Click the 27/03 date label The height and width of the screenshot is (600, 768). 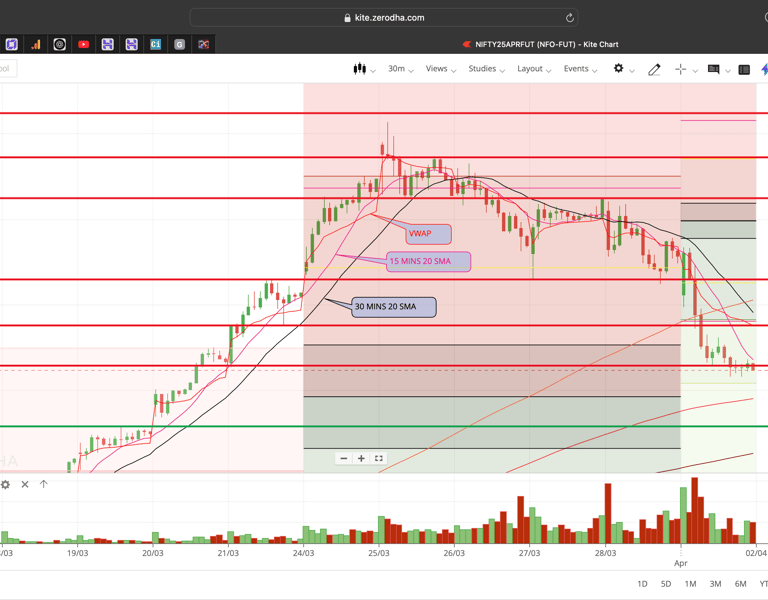click(529, 553)
